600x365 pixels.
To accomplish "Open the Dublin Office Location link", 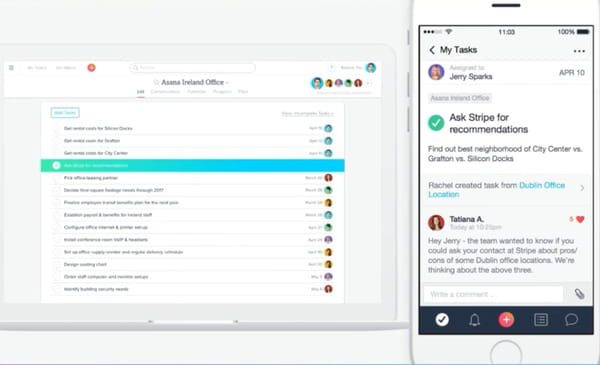I will [x=497, y=190].
